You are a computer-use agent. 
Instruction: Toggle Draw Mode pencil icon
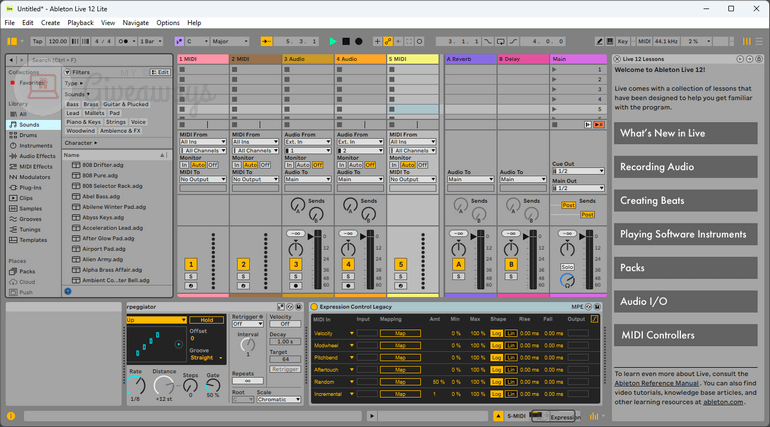(x=600, y=41)
